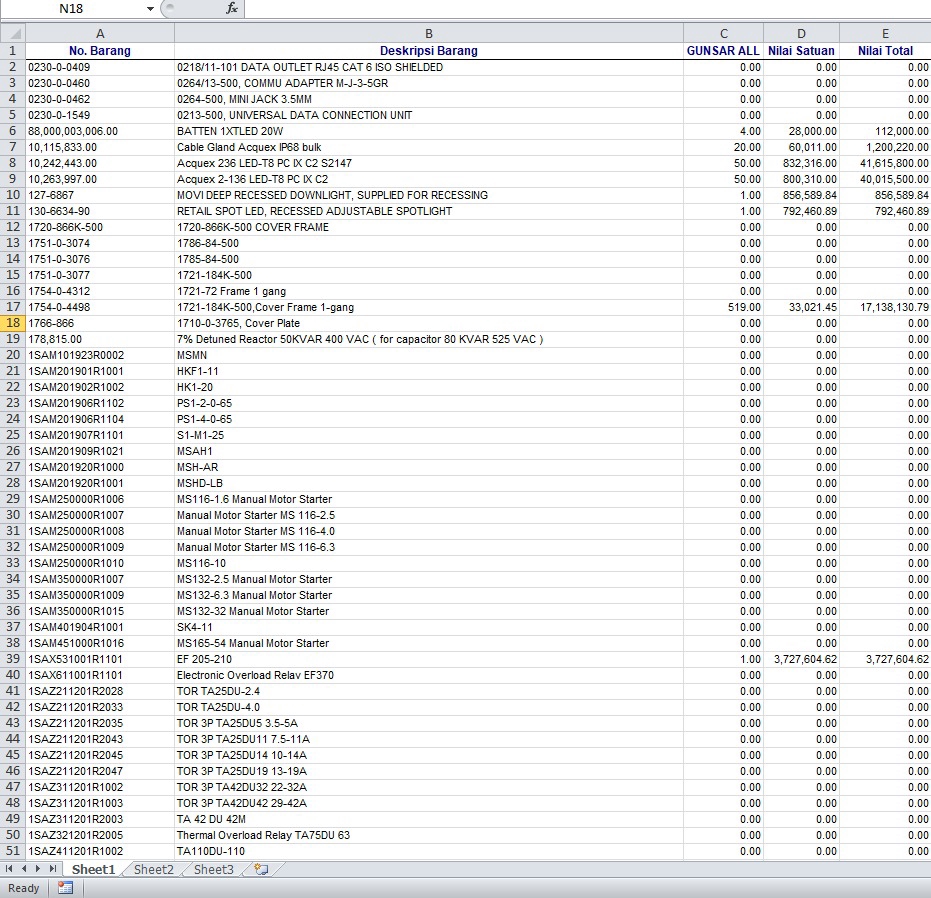
Task: Click the Insert Function (fx) icon
Action: pos(232,8)
